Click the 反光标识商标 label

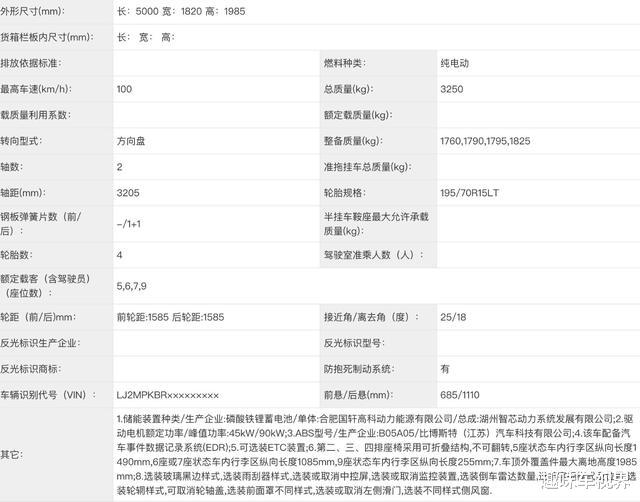pos(31,369)
